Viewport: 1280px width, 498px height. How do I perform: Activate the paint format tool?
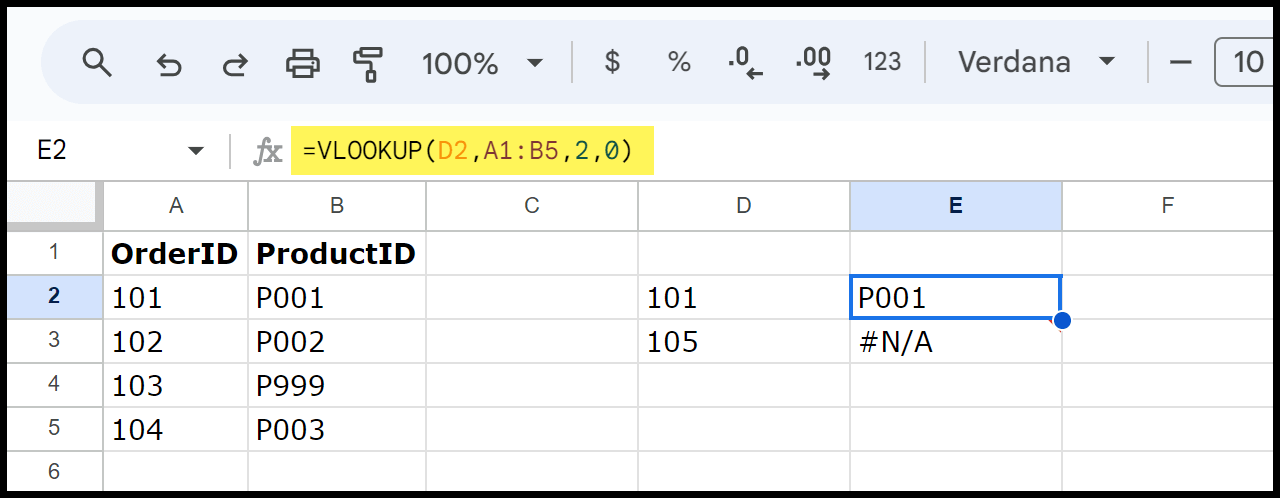(368, 63)
